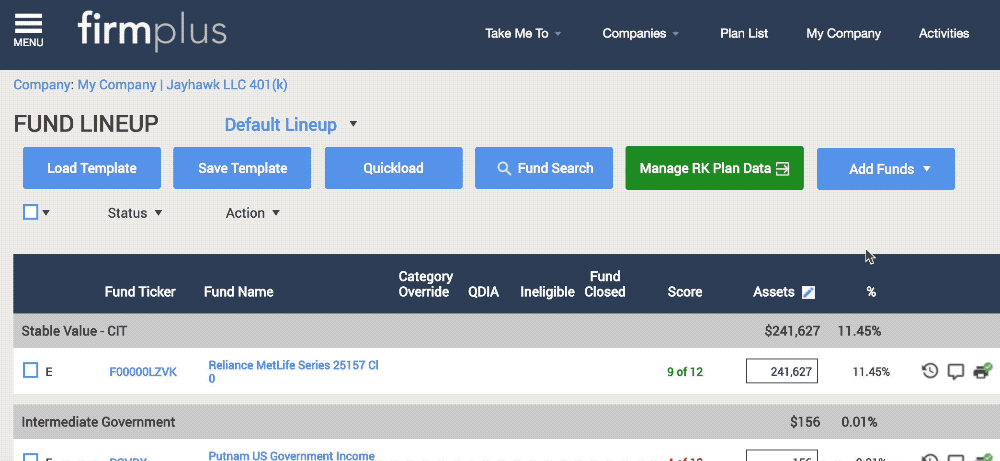Click the Save Template button
Image resolution: width=1000 pixels, height=461 pixels.
[242, 168]
